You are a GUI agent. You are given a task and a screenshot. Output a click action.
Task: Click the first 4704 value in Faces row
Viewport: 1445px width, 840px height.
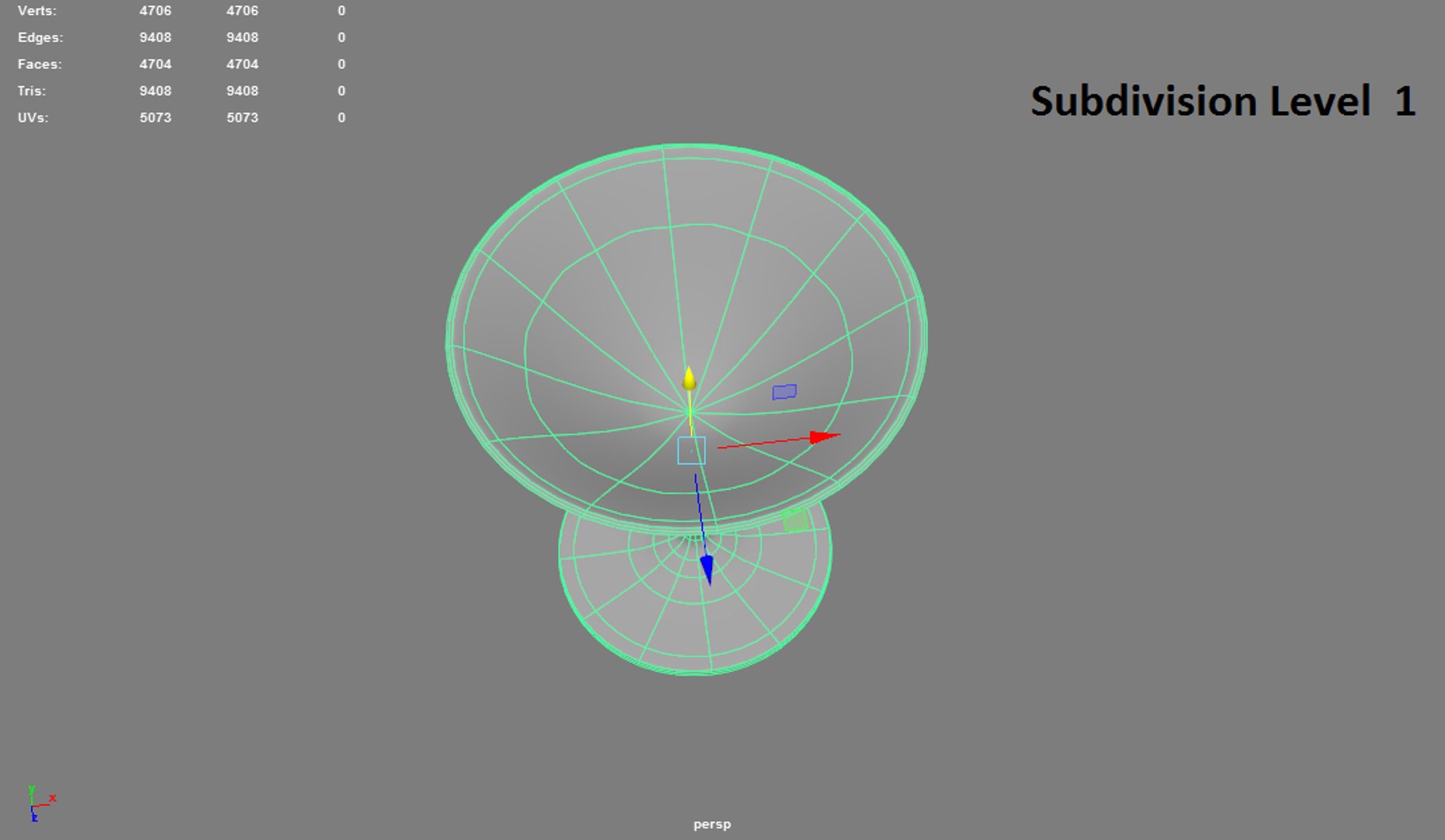tap(156, 64)
